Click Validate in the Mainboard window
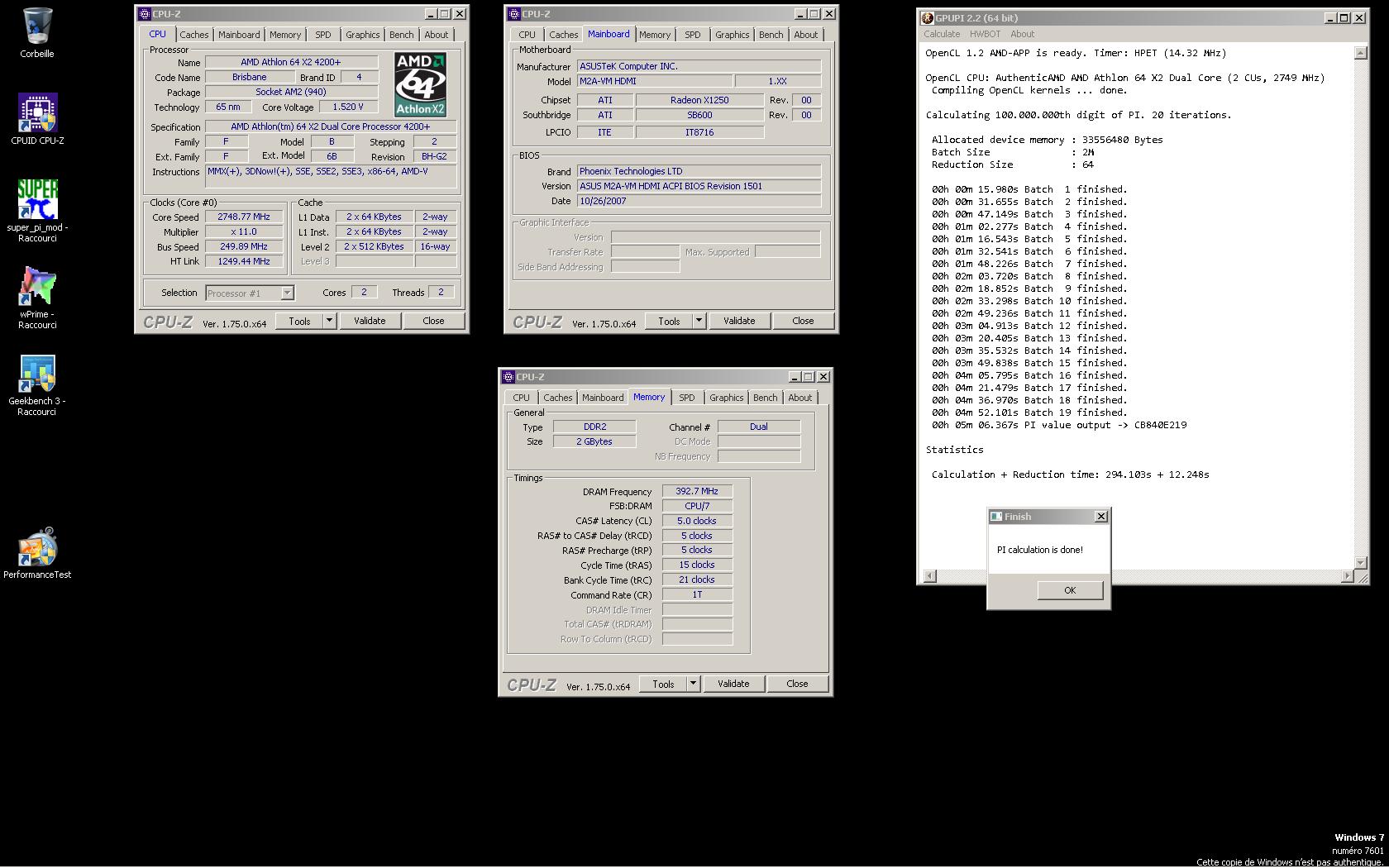 739,321
